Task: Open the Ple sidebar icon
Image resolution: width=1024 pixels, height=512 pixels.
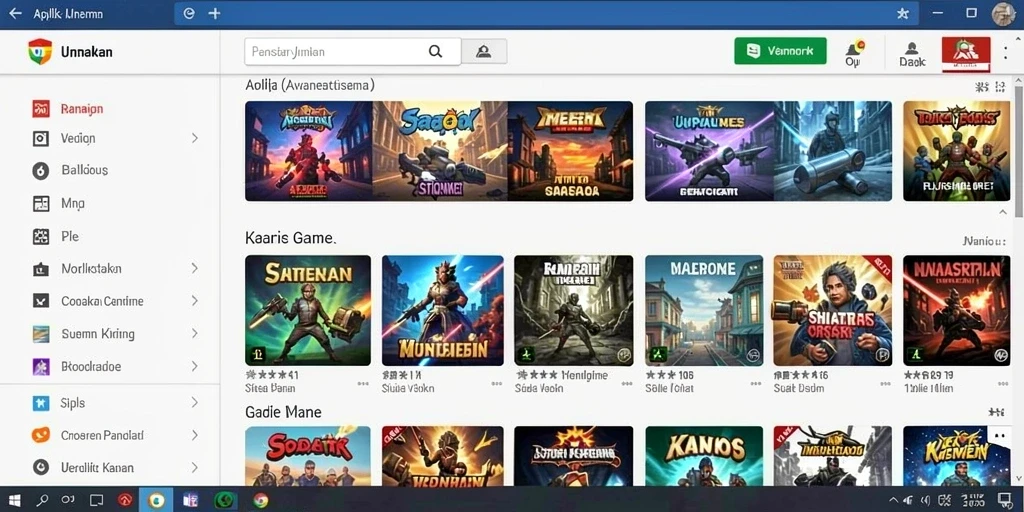Action: pyautogui.click(x=40, y=236)
